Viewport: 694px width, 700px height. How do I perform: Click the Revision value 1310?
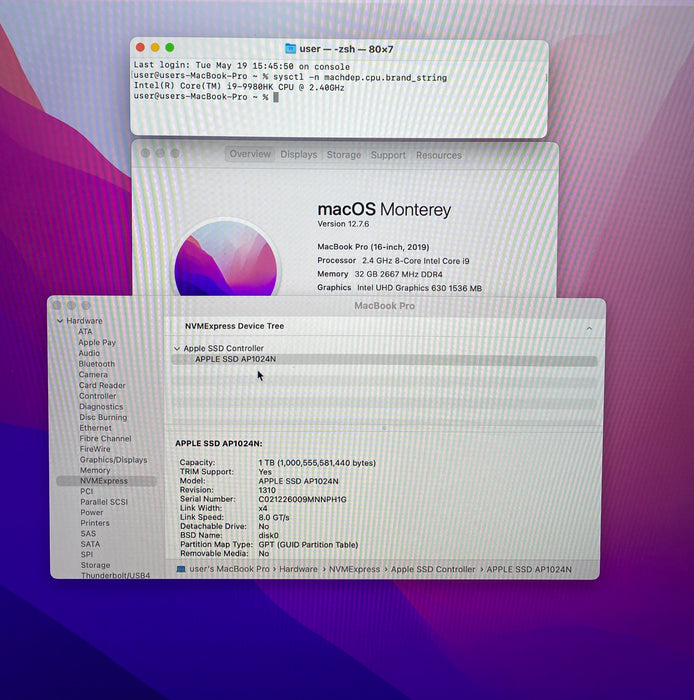tap(267, 490)
